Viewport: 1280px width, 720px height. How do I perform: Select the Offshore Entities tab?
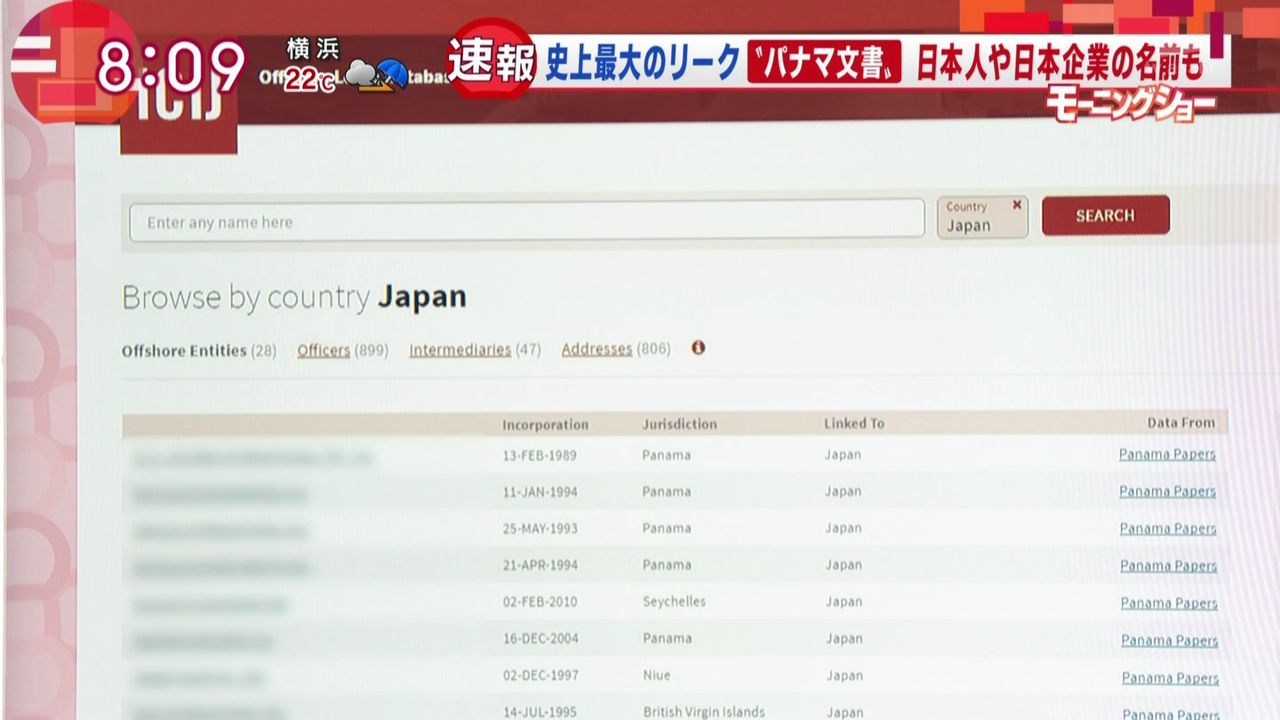point(199,350)
